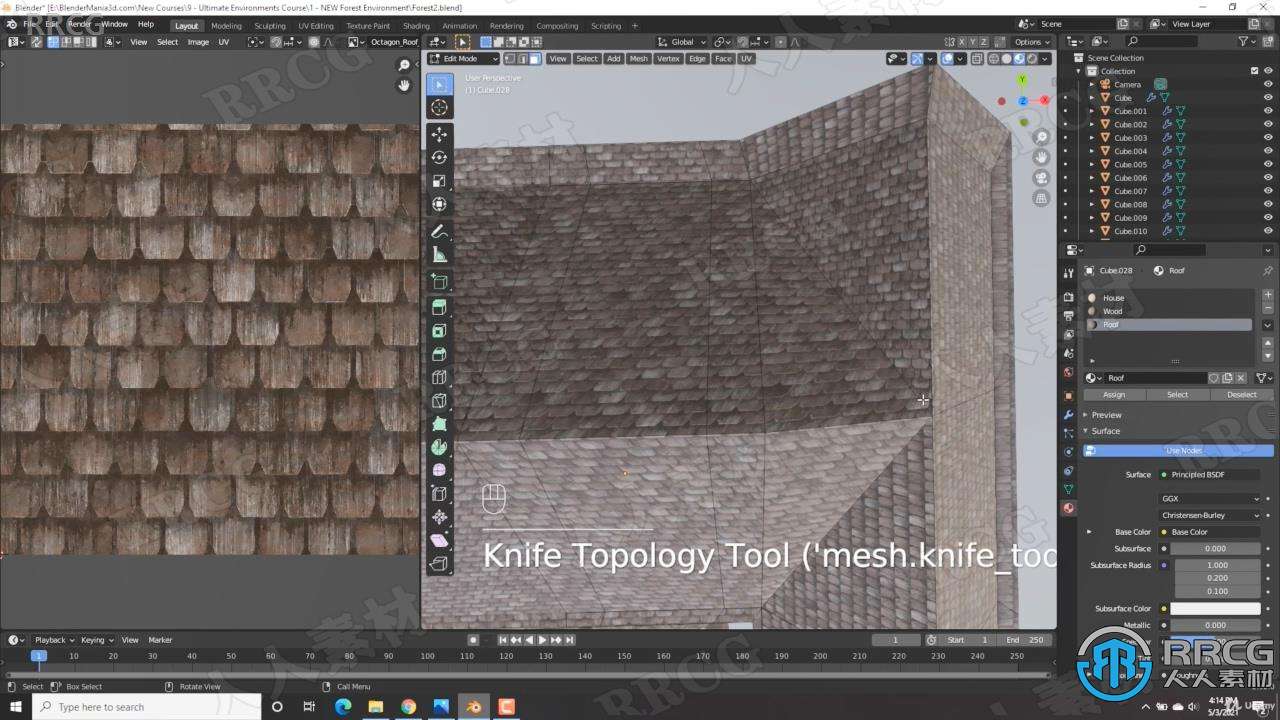The height and width of the screenshot is (720, 1280).
Task: Switch to the Shading workspace tab
Action: pos(416,25)
